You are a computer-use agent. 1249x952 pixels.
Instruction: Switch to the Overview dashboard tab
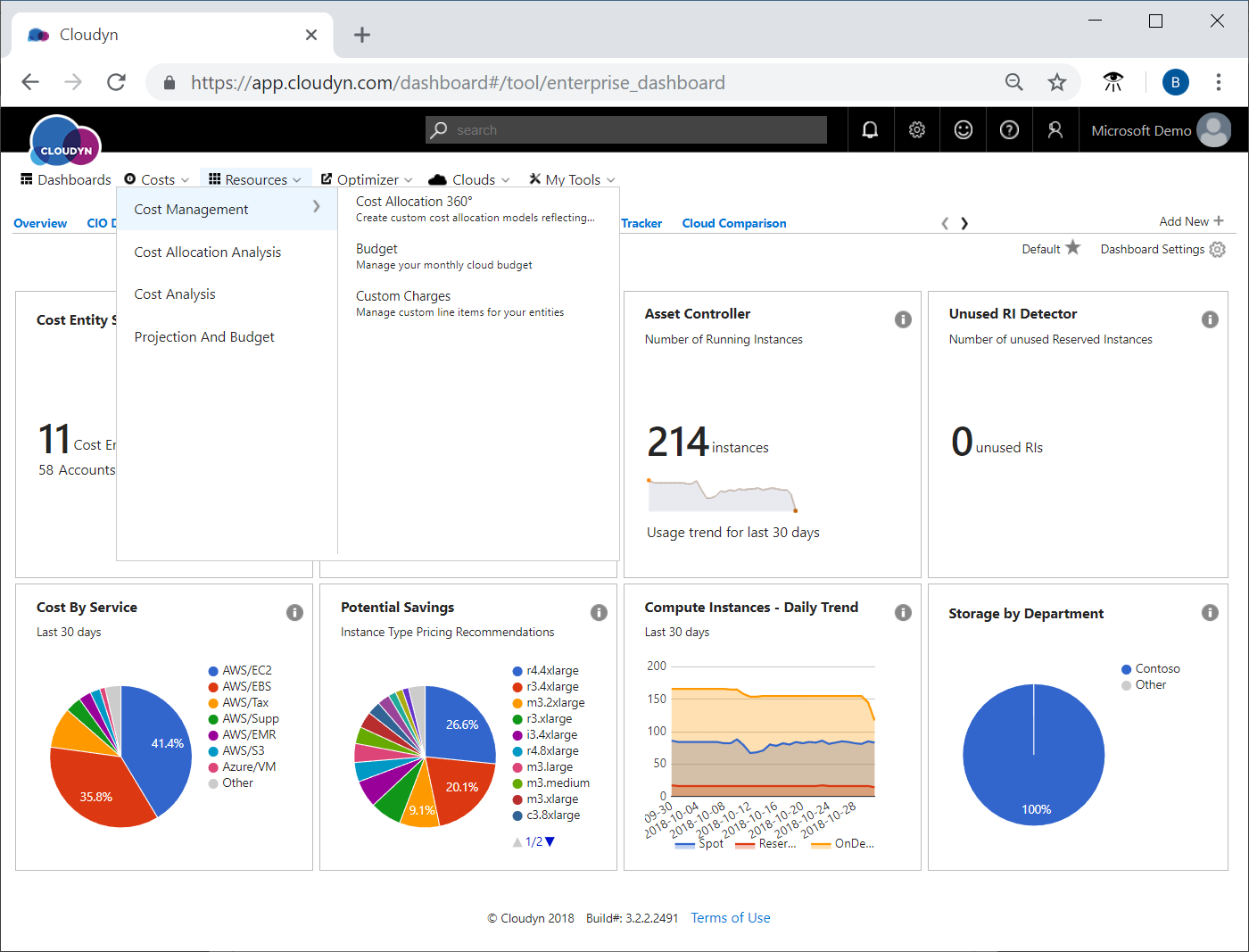(40, 223)
